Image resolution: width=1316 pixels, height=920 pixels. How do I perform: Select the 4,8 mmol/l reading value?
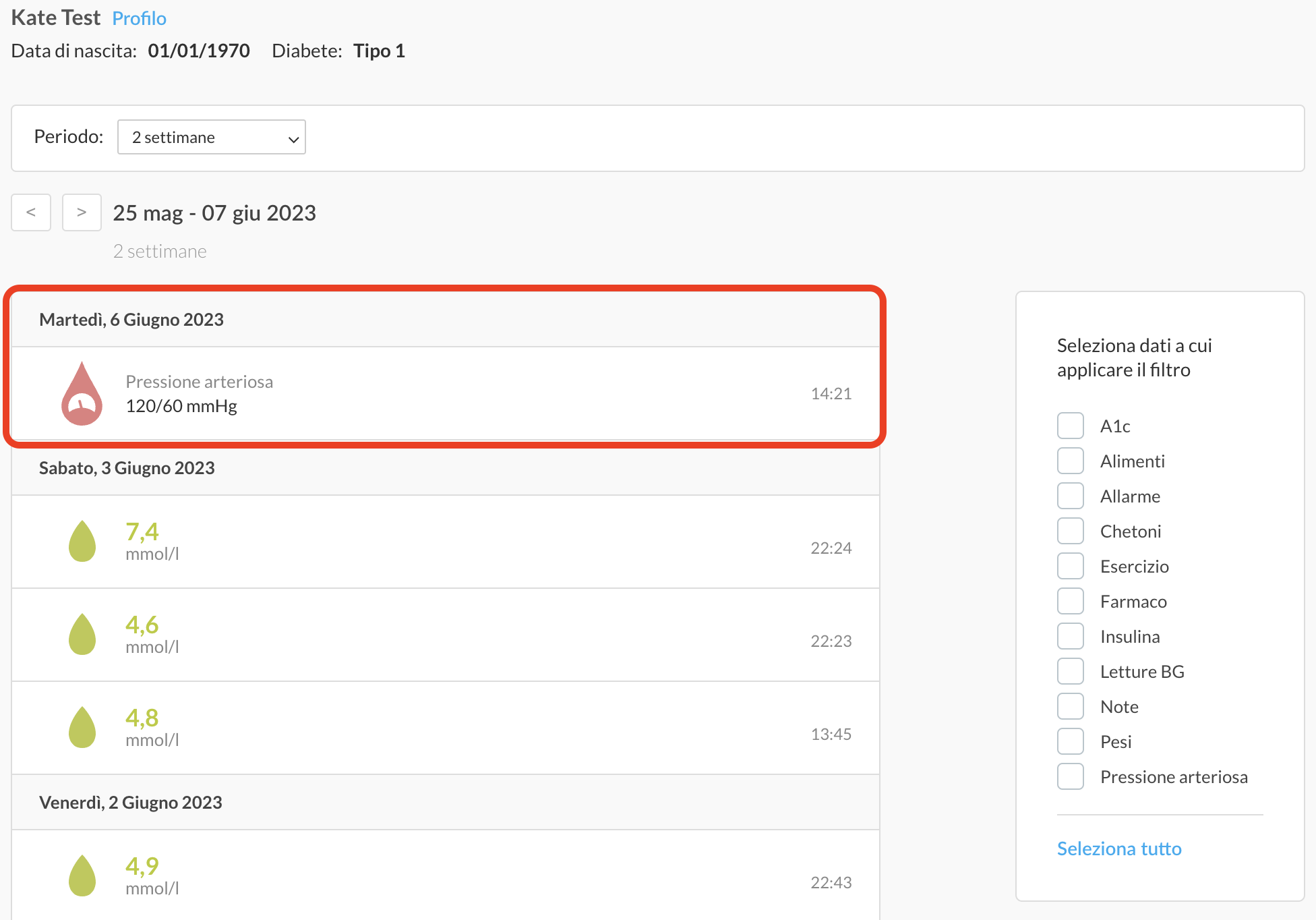(142, 718)
